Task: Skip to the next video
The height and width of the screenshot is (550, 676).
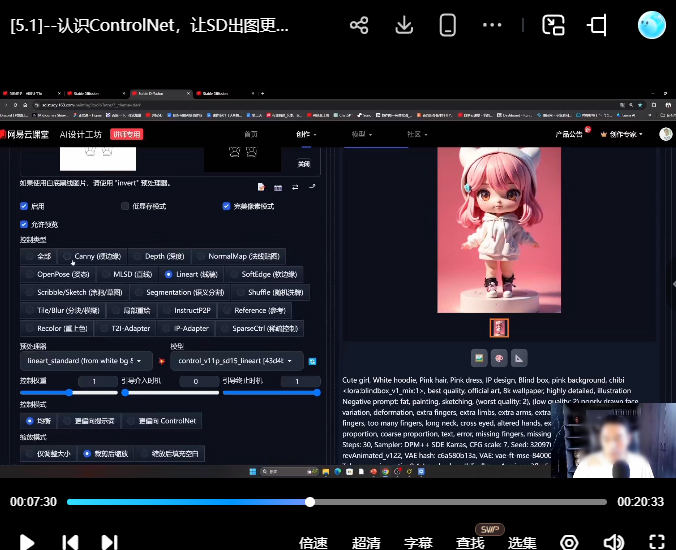Action: click(x=110, y=542)
